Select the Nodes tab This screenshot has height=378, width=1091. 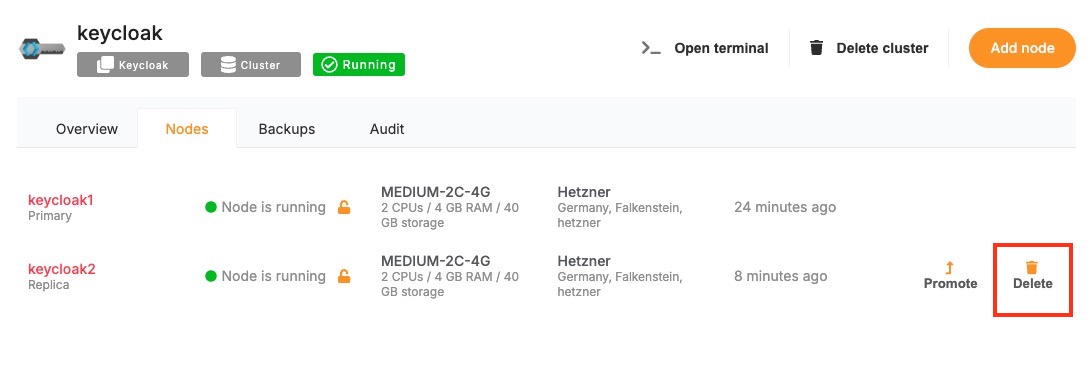pyautogui.click(x=187, y=129)
